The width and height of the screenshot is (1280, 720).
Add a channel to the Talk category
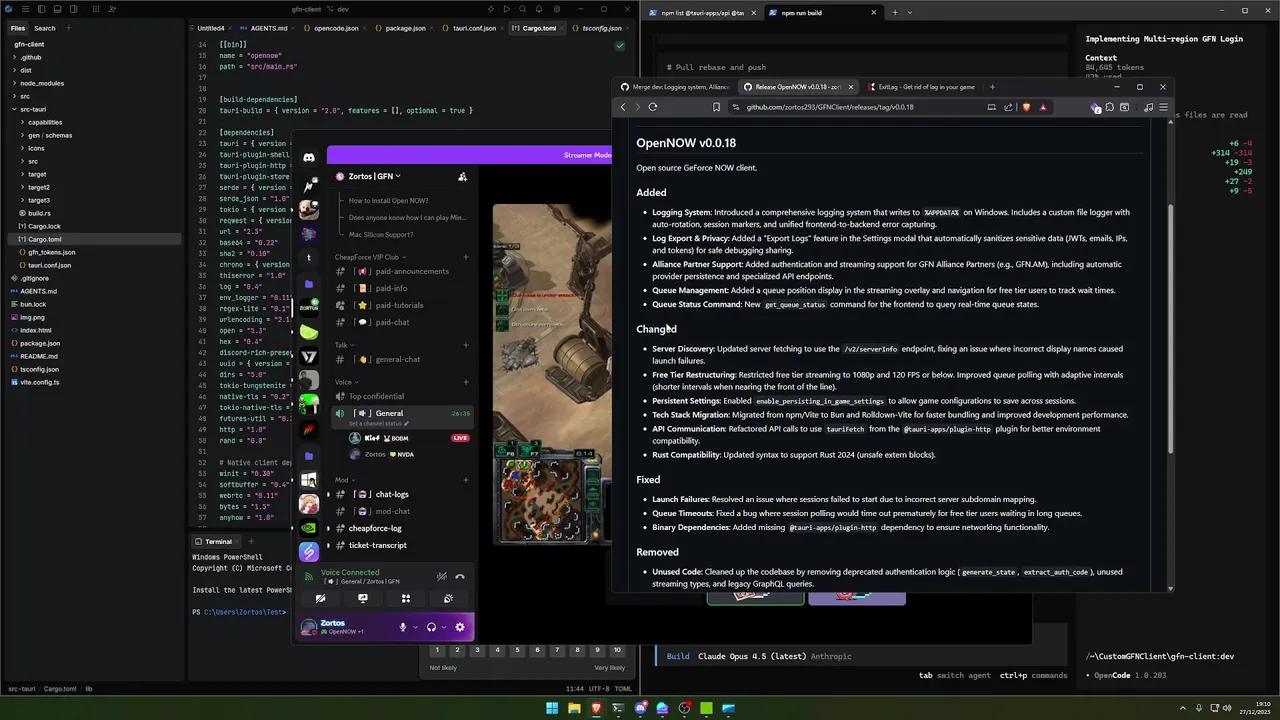tap(465, 345)
